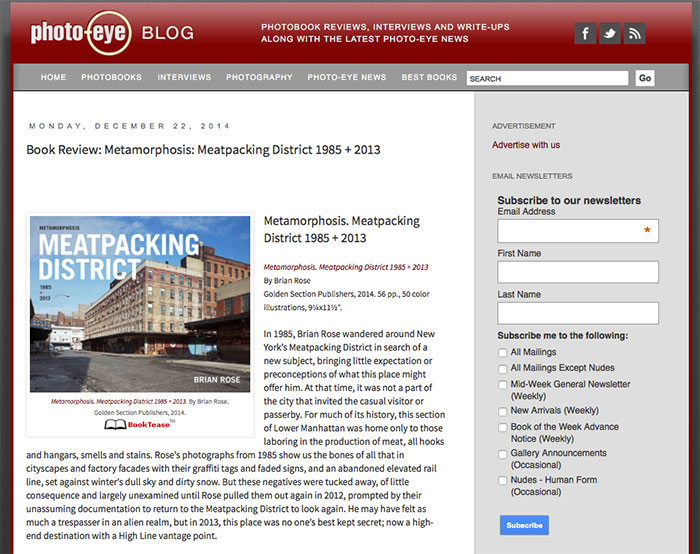The width and height of the screenshot is (700, 554).
Task: Click the 'ADVERTISEMENT' sidebar heading
Action: [x=524, y=126]
